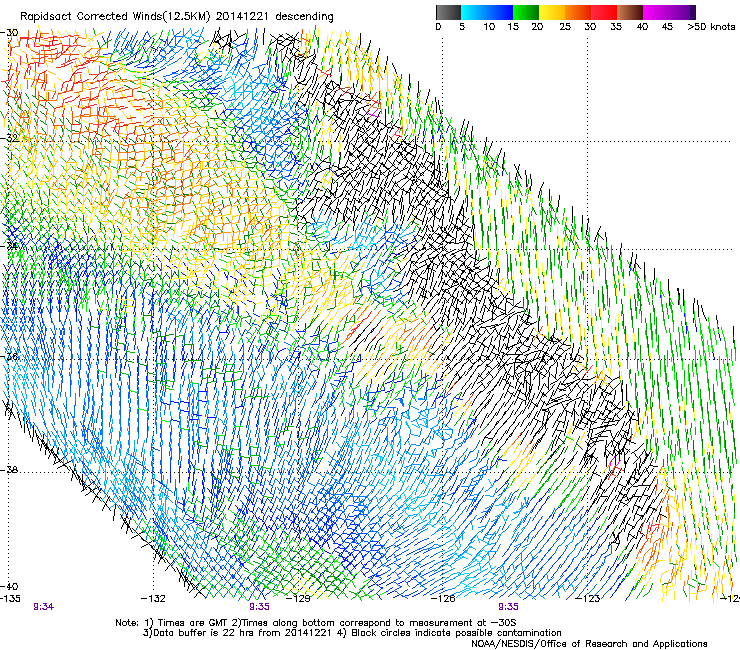Click the '25' legend scale label
The image size is (740, 650).
(x=565, y=27)
